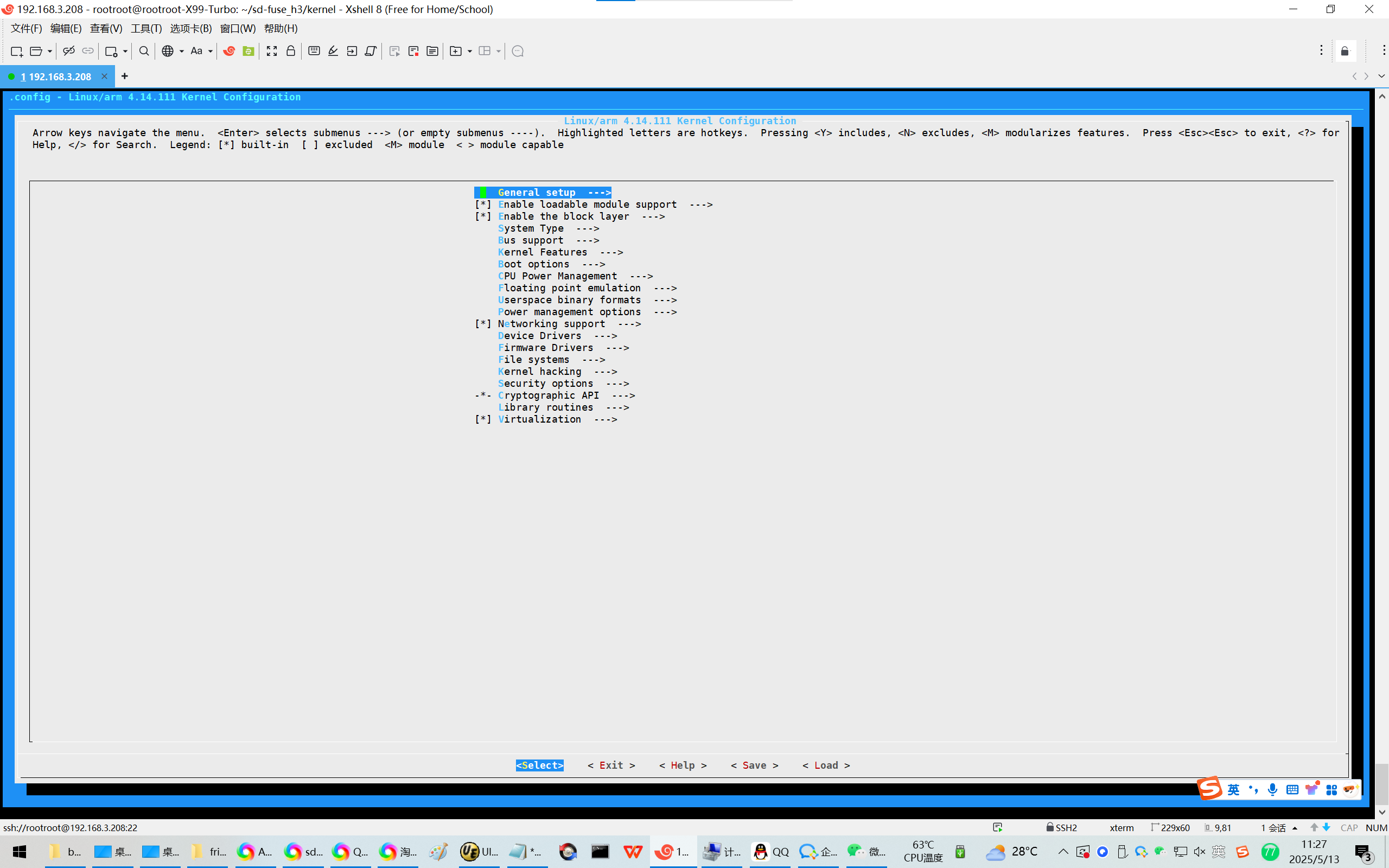Click the search magnifier toolbar icon
The height and width of the screenshot is (868, 1389).
(x=144, y=51)
